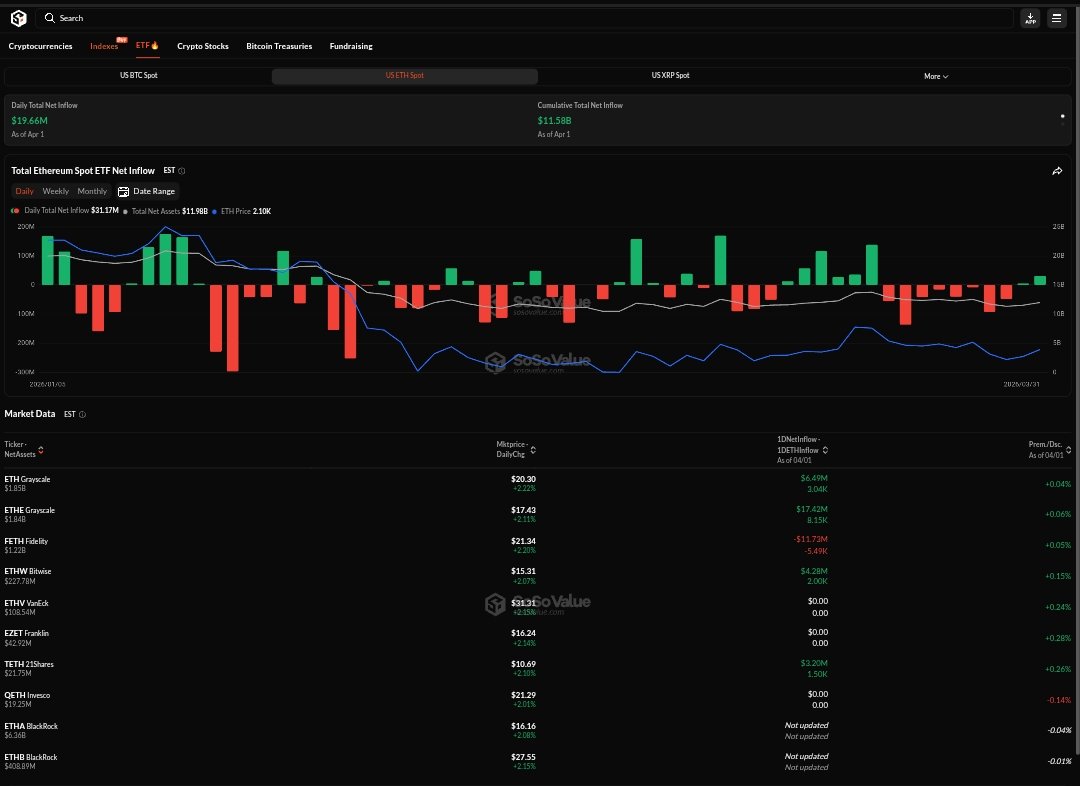Click the magnifier icon in search bar
This screenshot has height=786, width=1080.
[49, 18]
